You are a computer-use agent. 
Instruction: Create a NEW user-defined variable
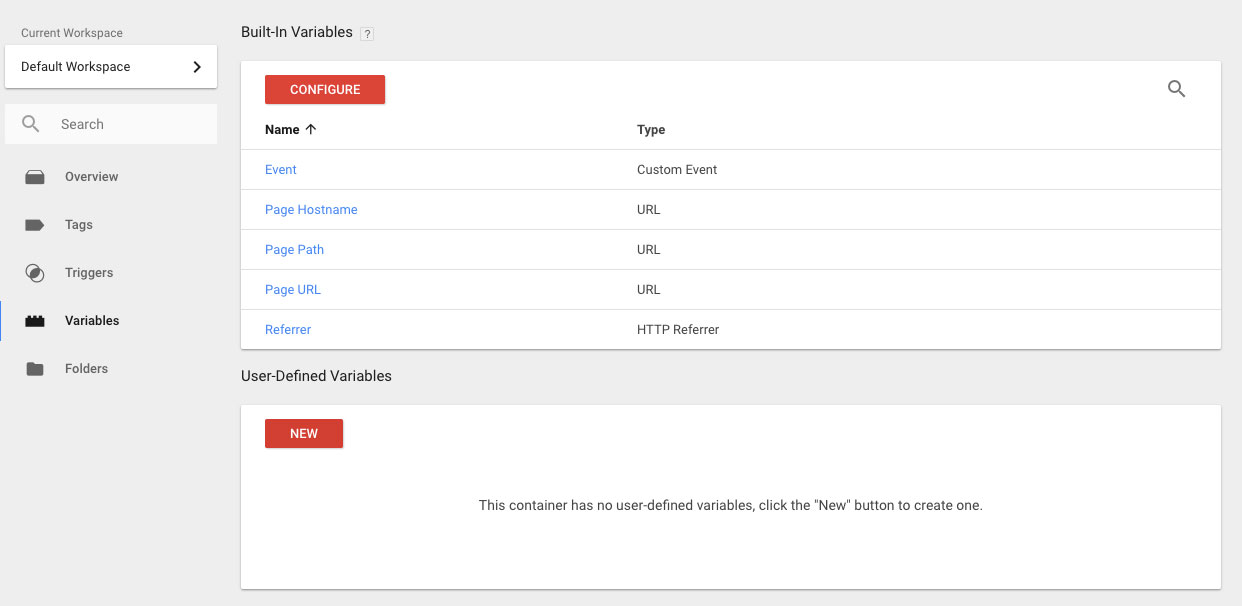(x=304, y=433)
